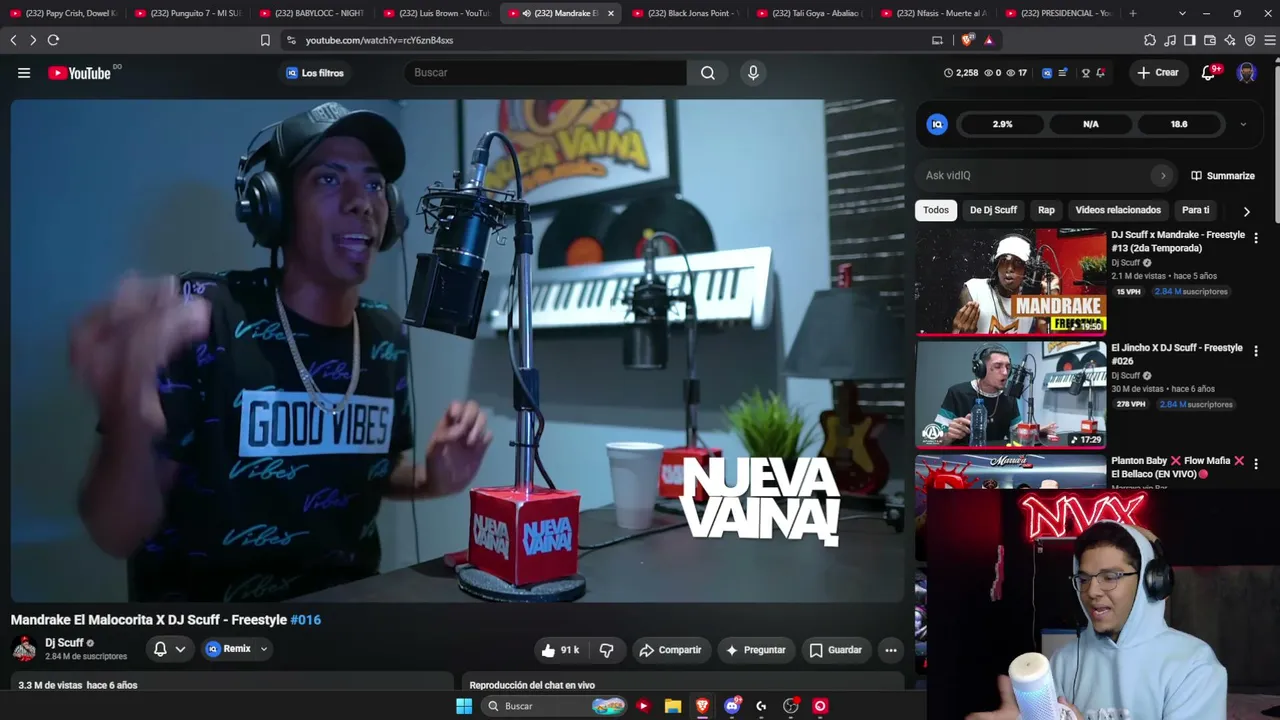This screenshot has width=1280, height=720.
Task: Toggle the vidIQ checklist icon in the header
Action: coord(1063,73)
